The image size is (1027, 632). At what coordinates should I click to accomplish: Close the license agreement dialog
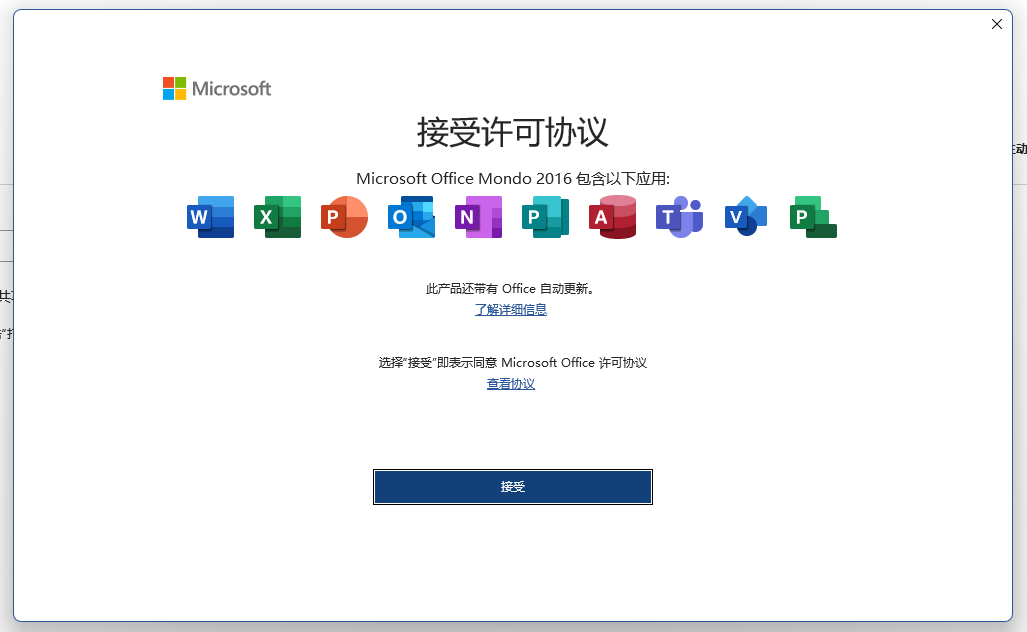[x=997, y=24]
